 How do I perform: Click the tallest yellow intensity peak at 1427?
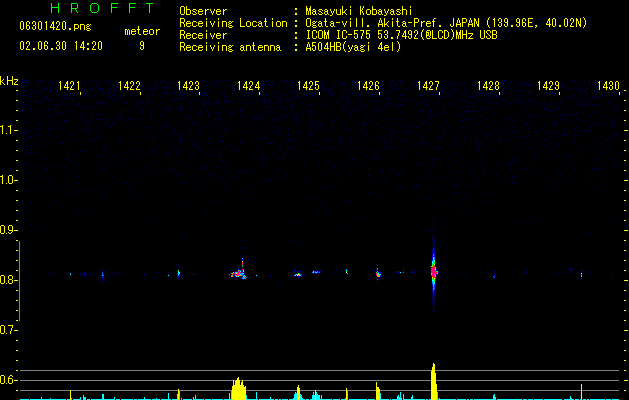[x=434, y=381]
